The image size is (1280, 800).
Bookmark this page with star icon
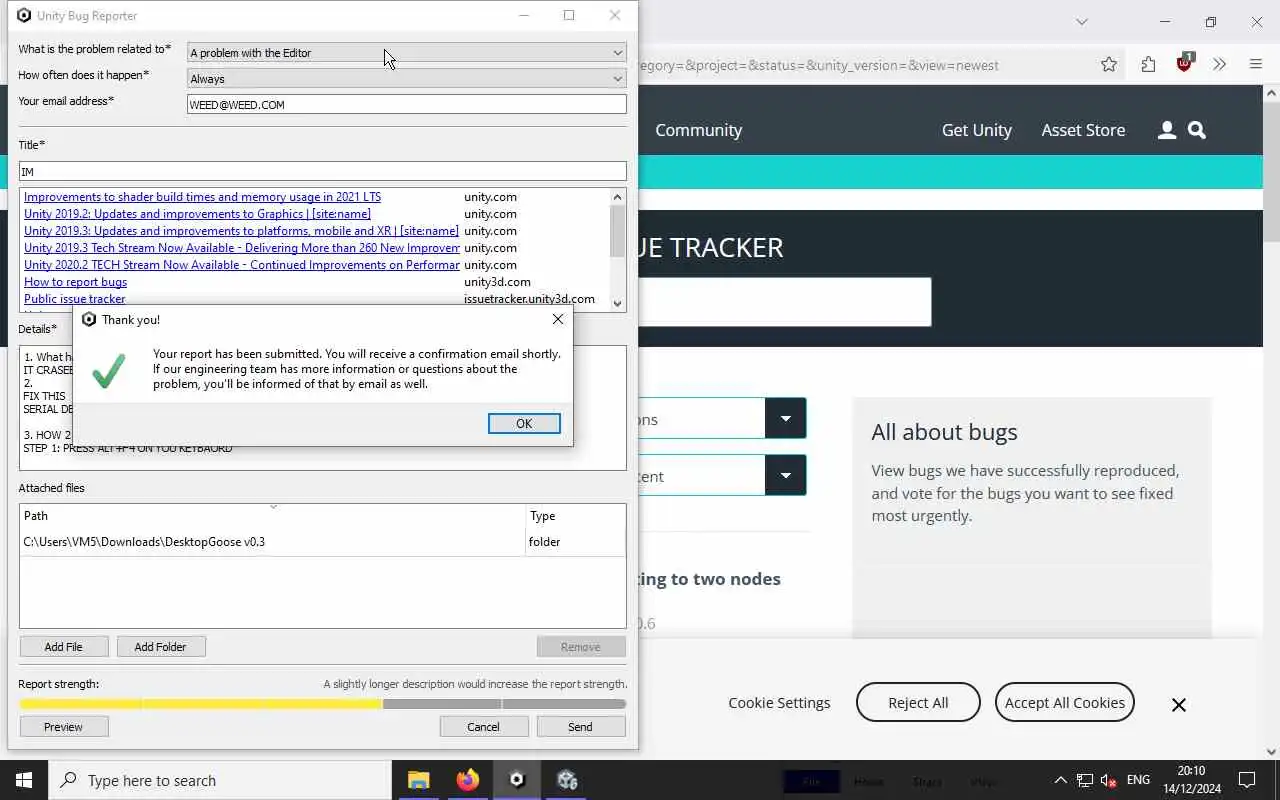point(1109,65)
